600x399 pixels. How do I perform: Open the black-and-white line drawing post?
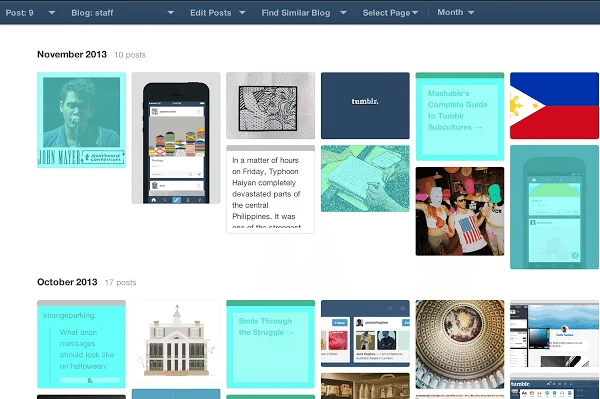(271, 106)
